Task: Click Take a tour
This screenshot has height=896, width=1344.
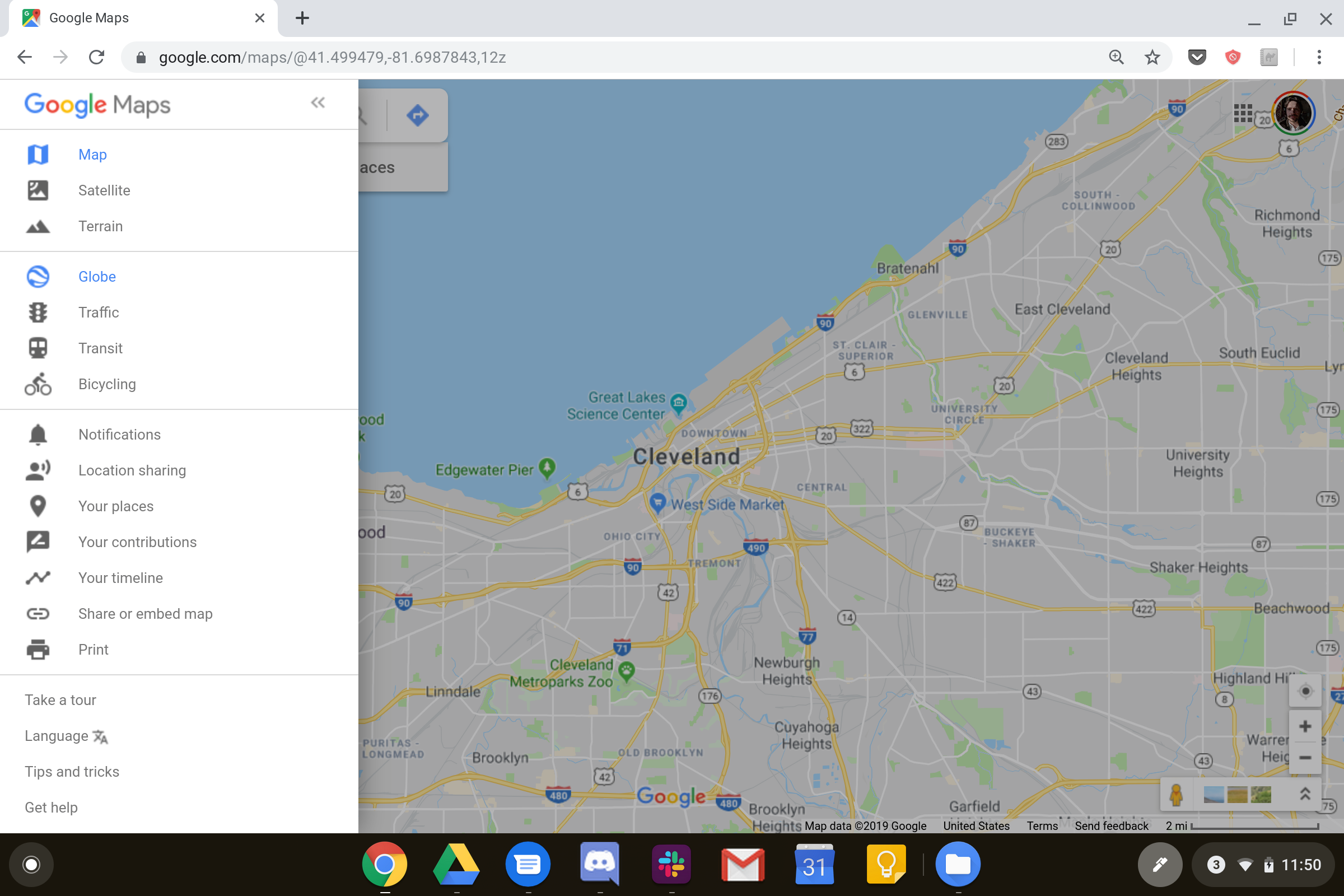Action: click(x=60, y=699)
